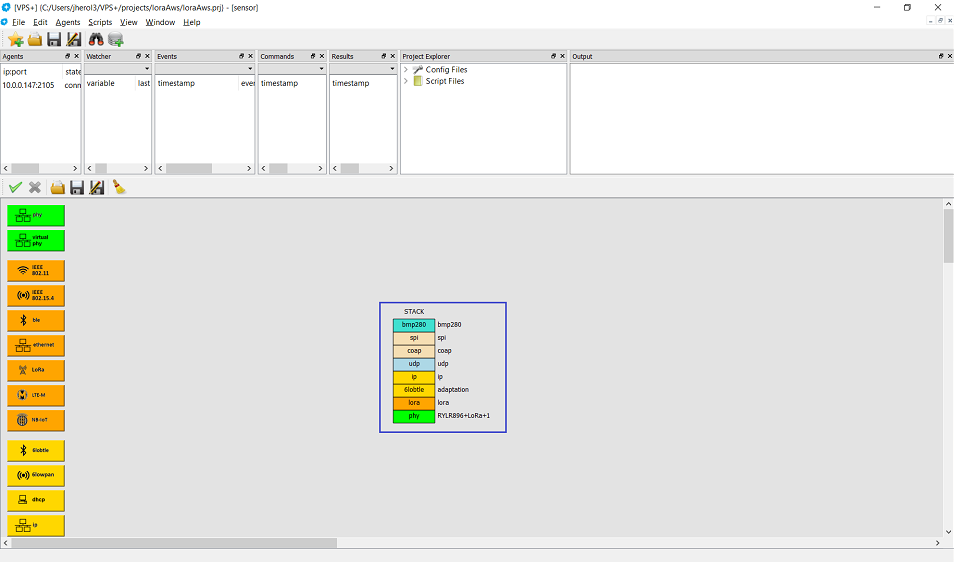Open the Events panel filter dropdown
The image size is (954, 562).
coord(249,69)
